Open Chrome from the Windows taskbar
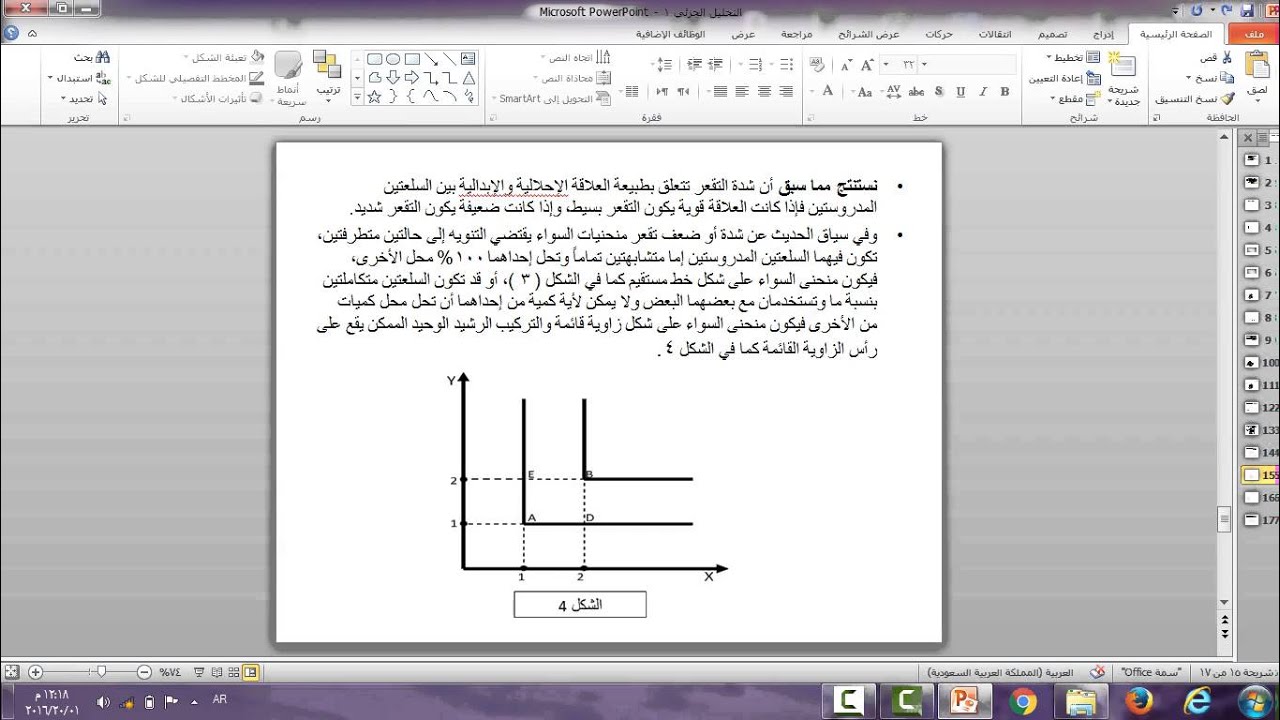1280x720 pixels. [1023, 701]
